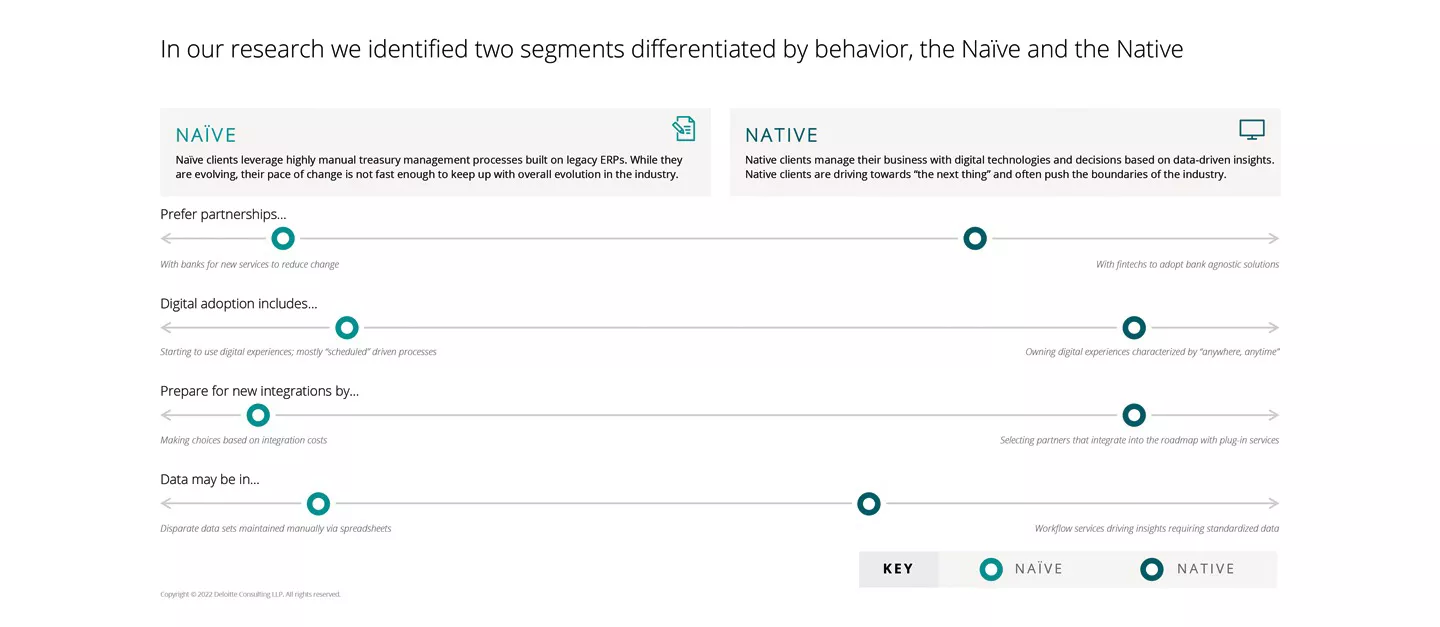Viewport: 1440px width, 627px height.
Task: Select Native marker on new integrations scale
Action: [1134, 415]
